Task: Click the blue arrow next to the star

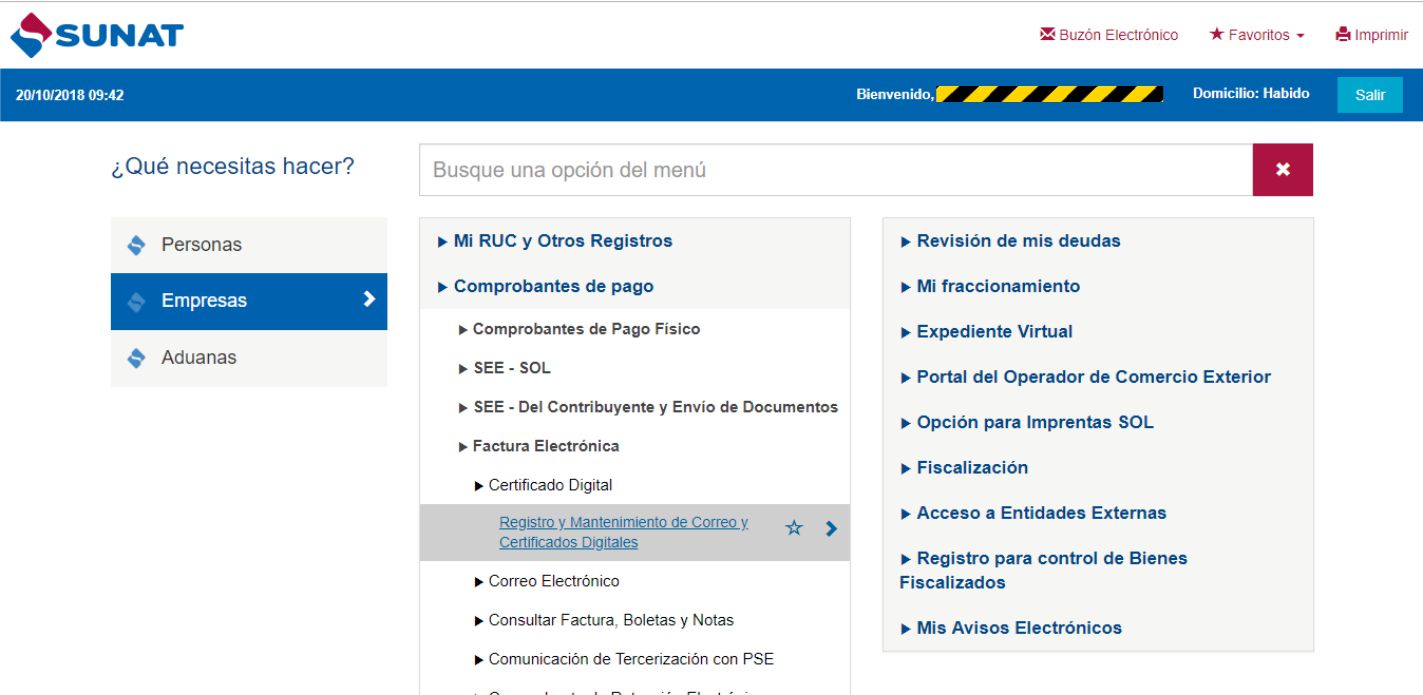Action: click(x=831, y=529)
